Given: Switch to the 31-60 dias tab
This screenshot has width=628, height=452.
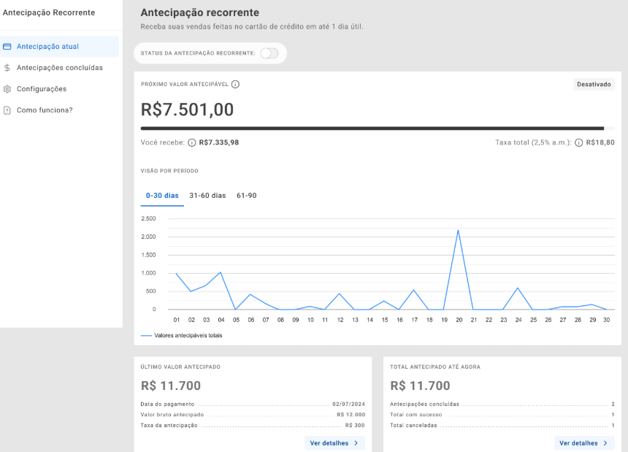Looking at the screenshot, I should tap(207, 195).
